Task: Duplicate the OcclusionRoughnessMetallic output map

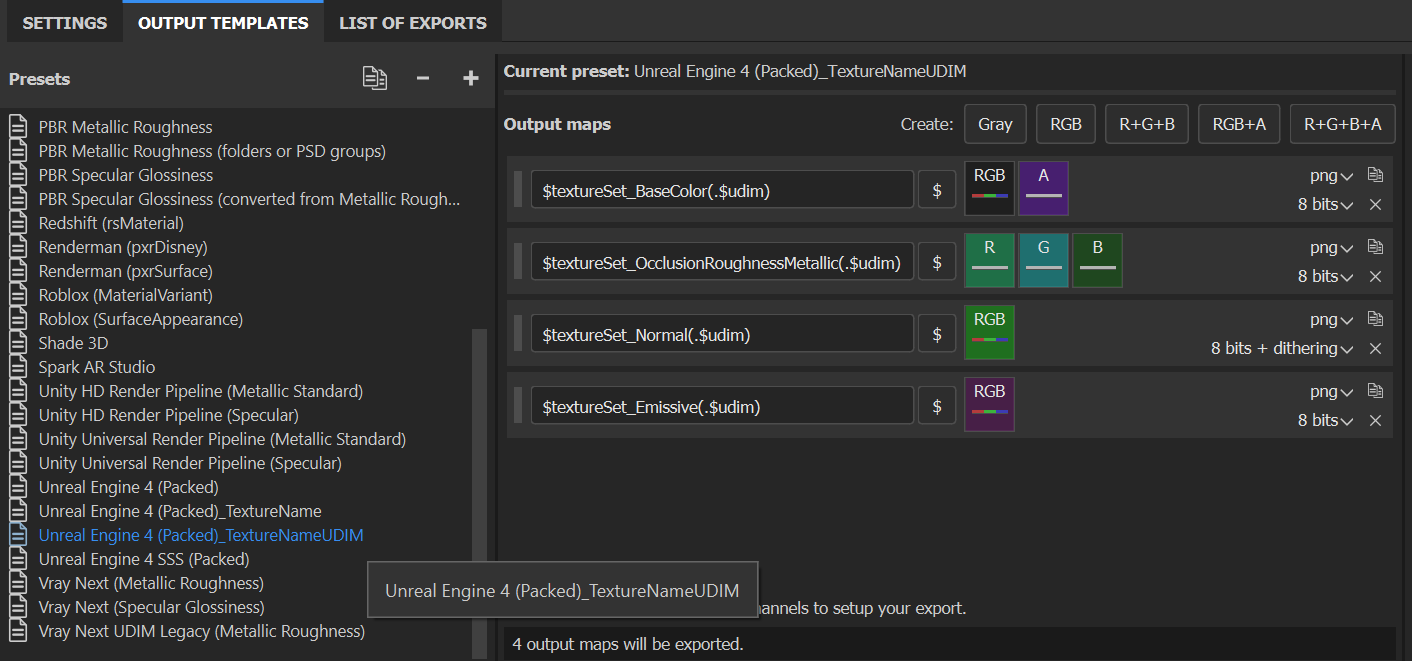Action: click(1375, 247)
